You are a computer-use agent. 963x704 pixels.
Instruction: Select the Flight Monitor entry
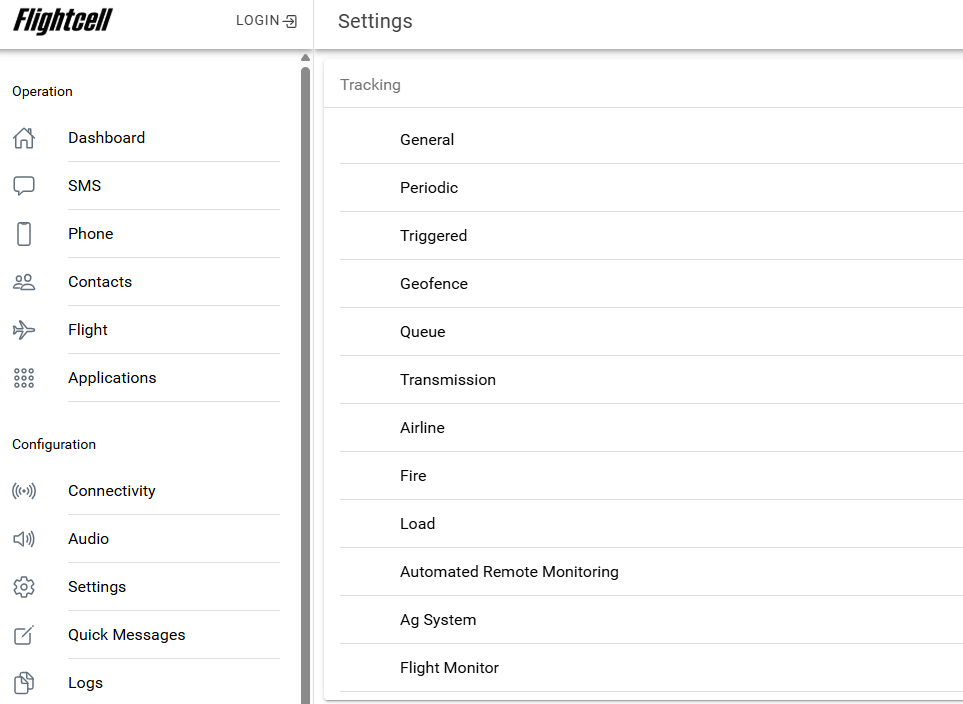click(x=449, y=668)
